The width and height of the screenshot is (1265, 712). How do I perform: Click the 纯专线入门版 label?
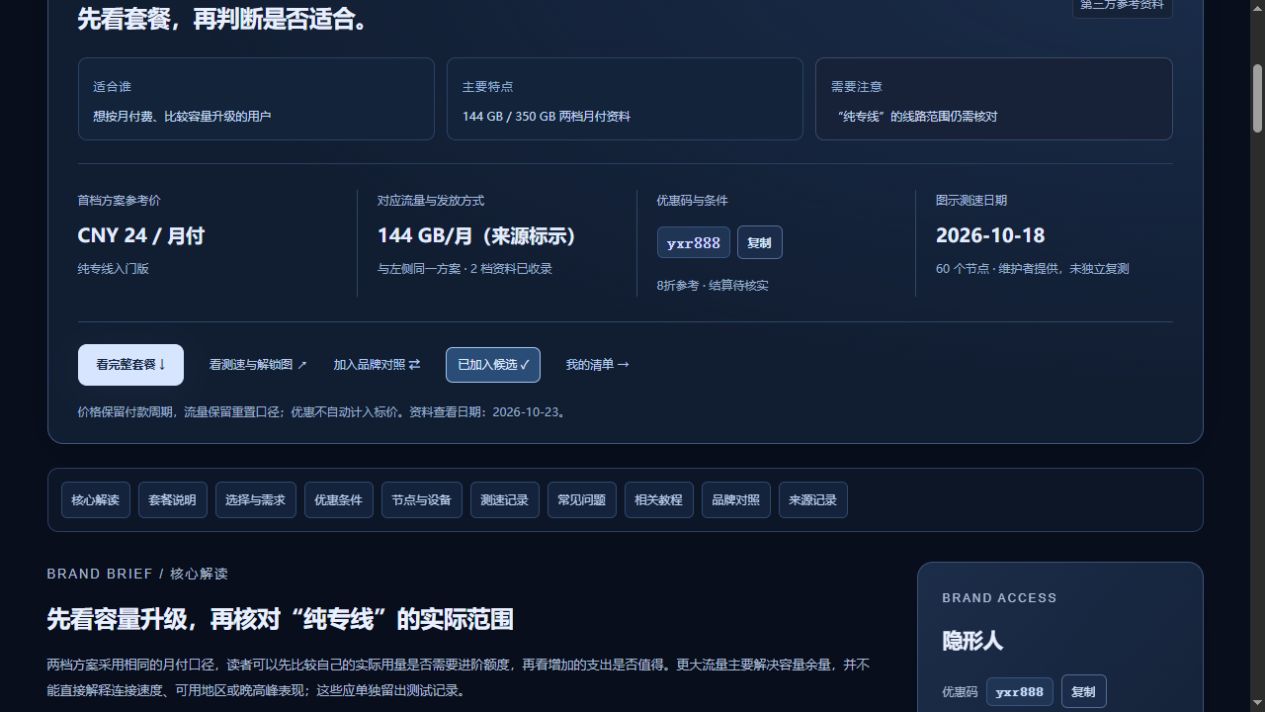tap(113, 269)
